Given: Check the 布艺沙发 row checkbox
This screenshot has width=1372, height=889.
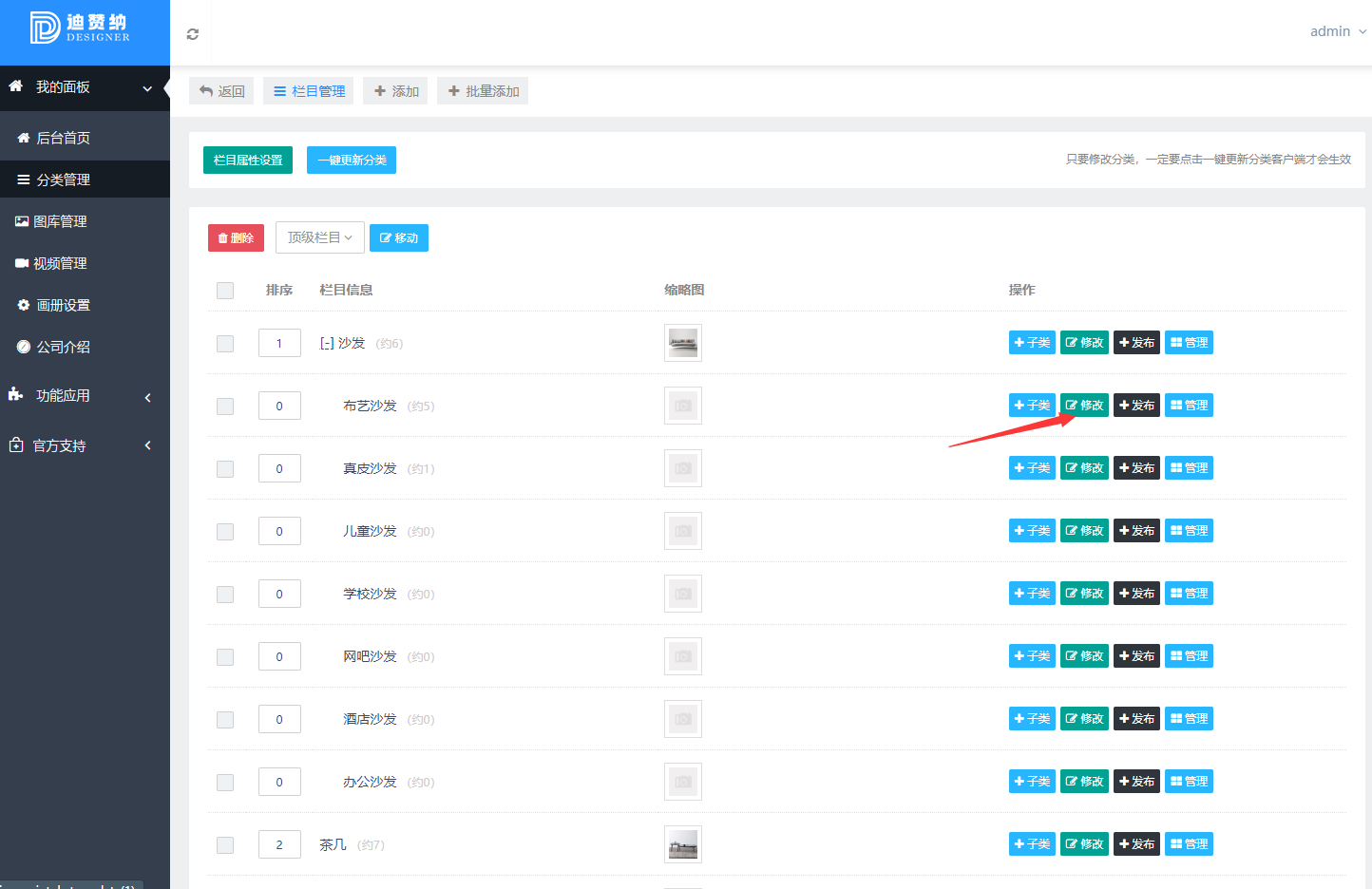Looking at the screenshot, I should (225, 407).
